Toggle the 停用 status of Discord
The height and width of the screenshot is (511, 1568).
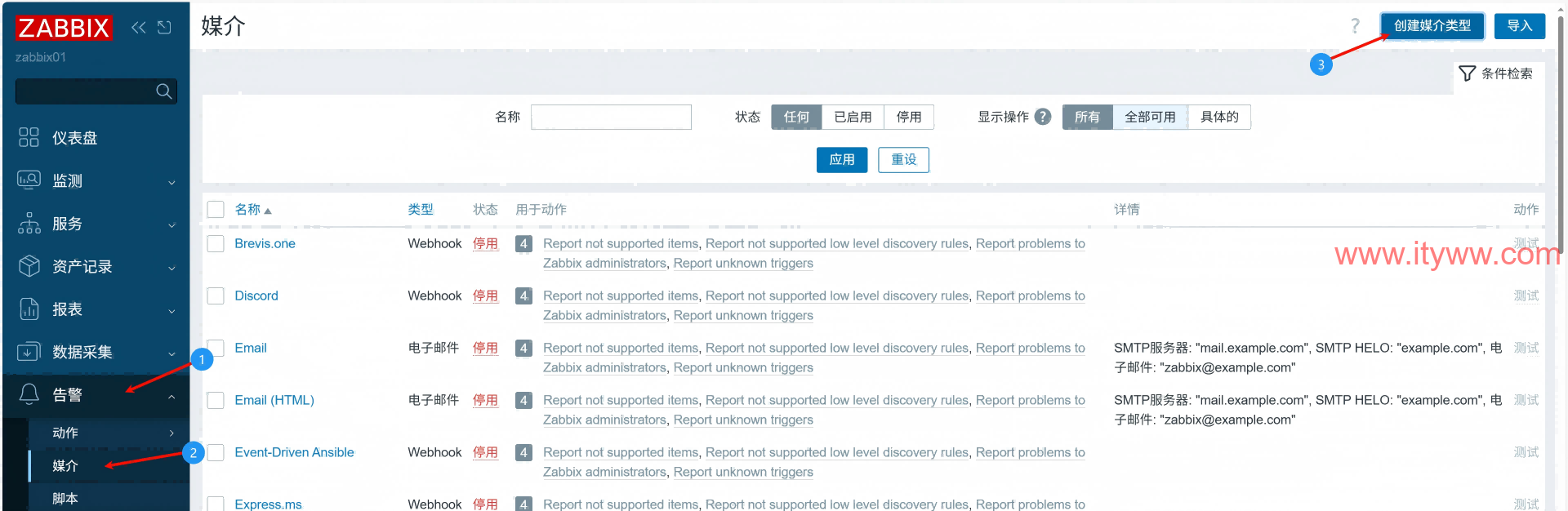pyautogui.click(x=485, y=295)
